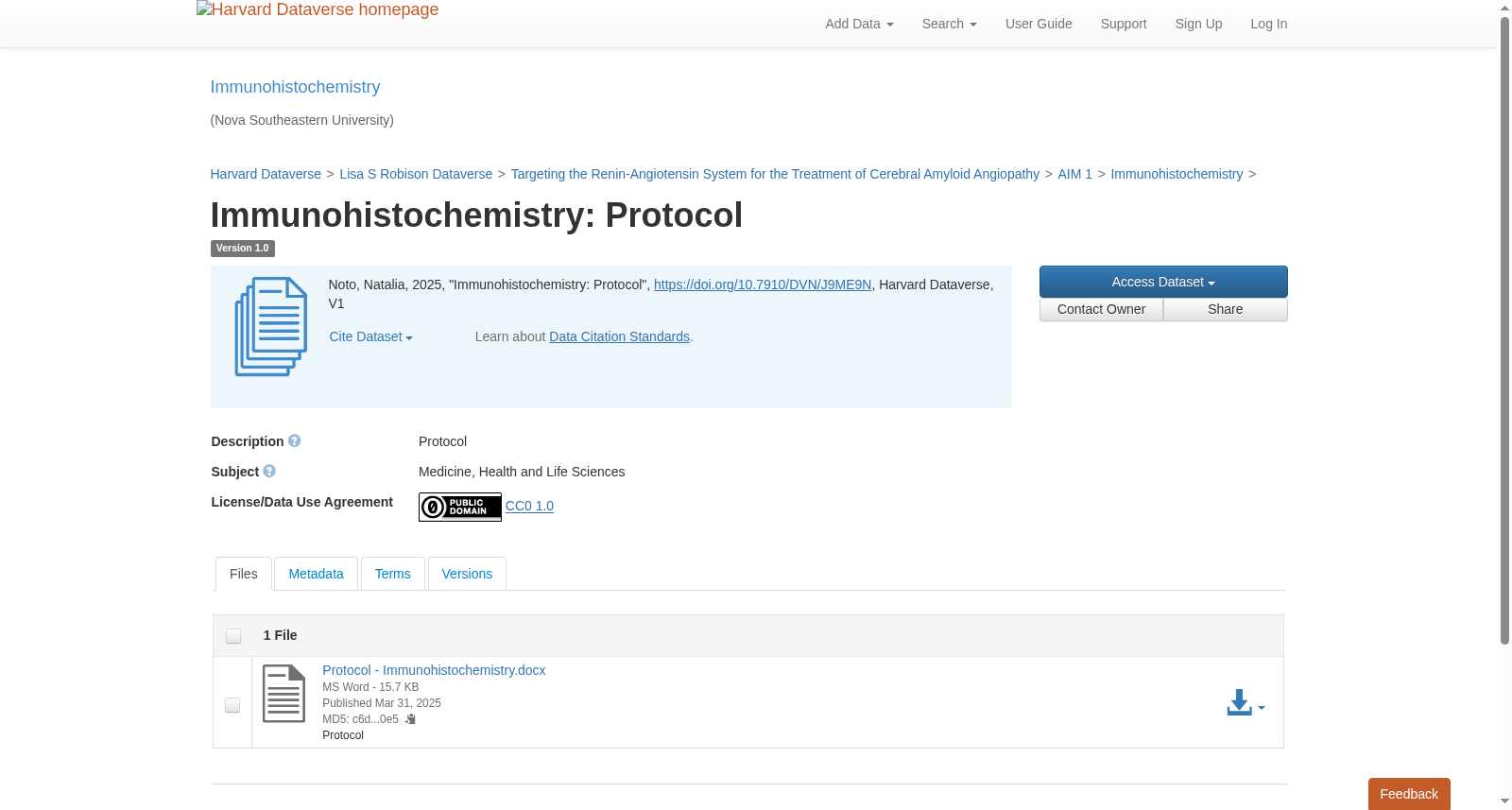Click the vertical page scrollbar thumb
Screen dimensions: 1512x810
tap(1504, 331)
